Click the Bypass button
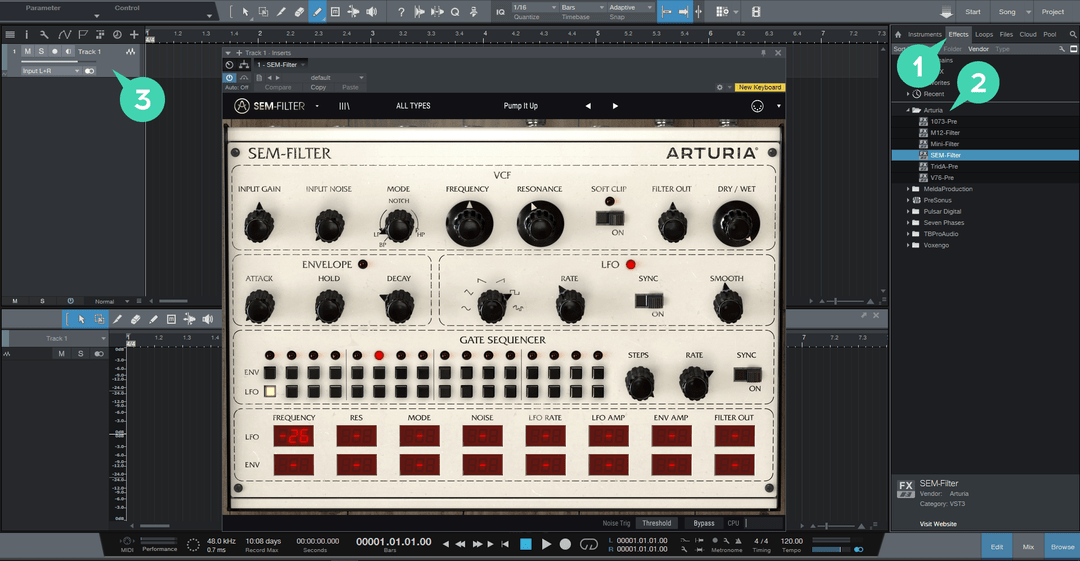The height and width of the screenshot is (561, 1080). (704, 523)
